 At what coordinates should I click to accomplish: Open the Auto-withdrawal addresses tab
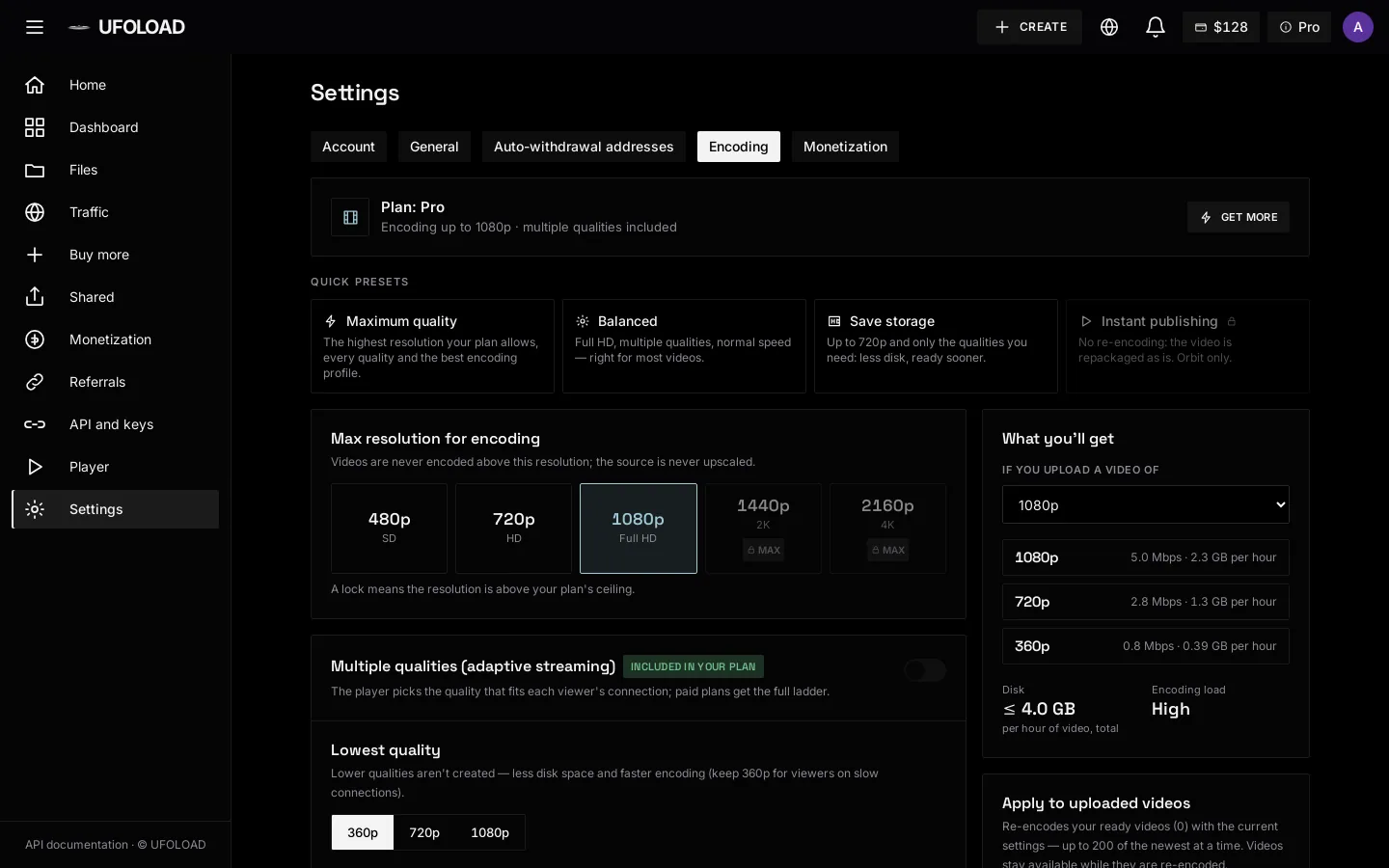coord(584,147)
